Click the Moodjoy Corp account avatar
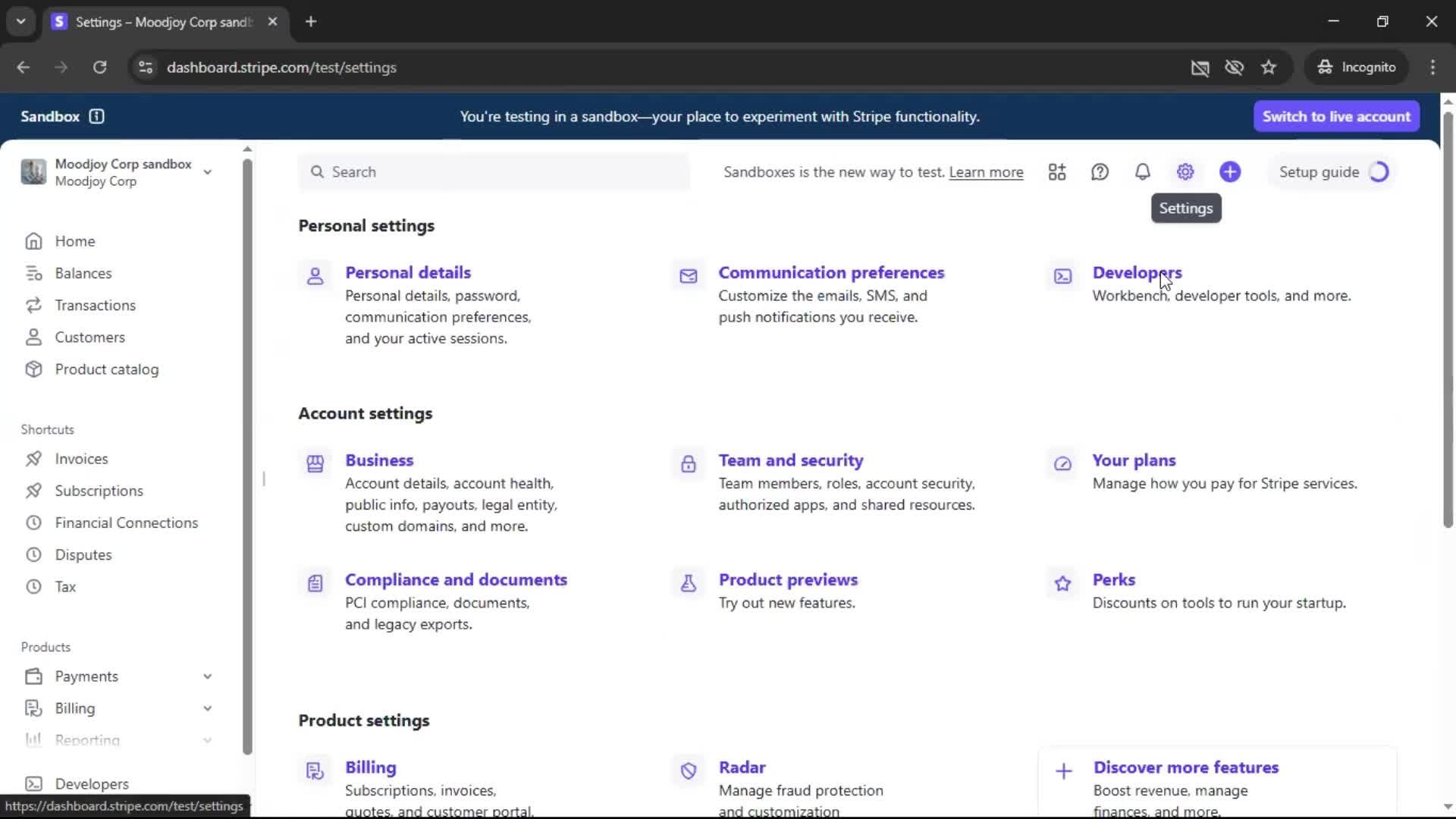 (x=33, y=172)
